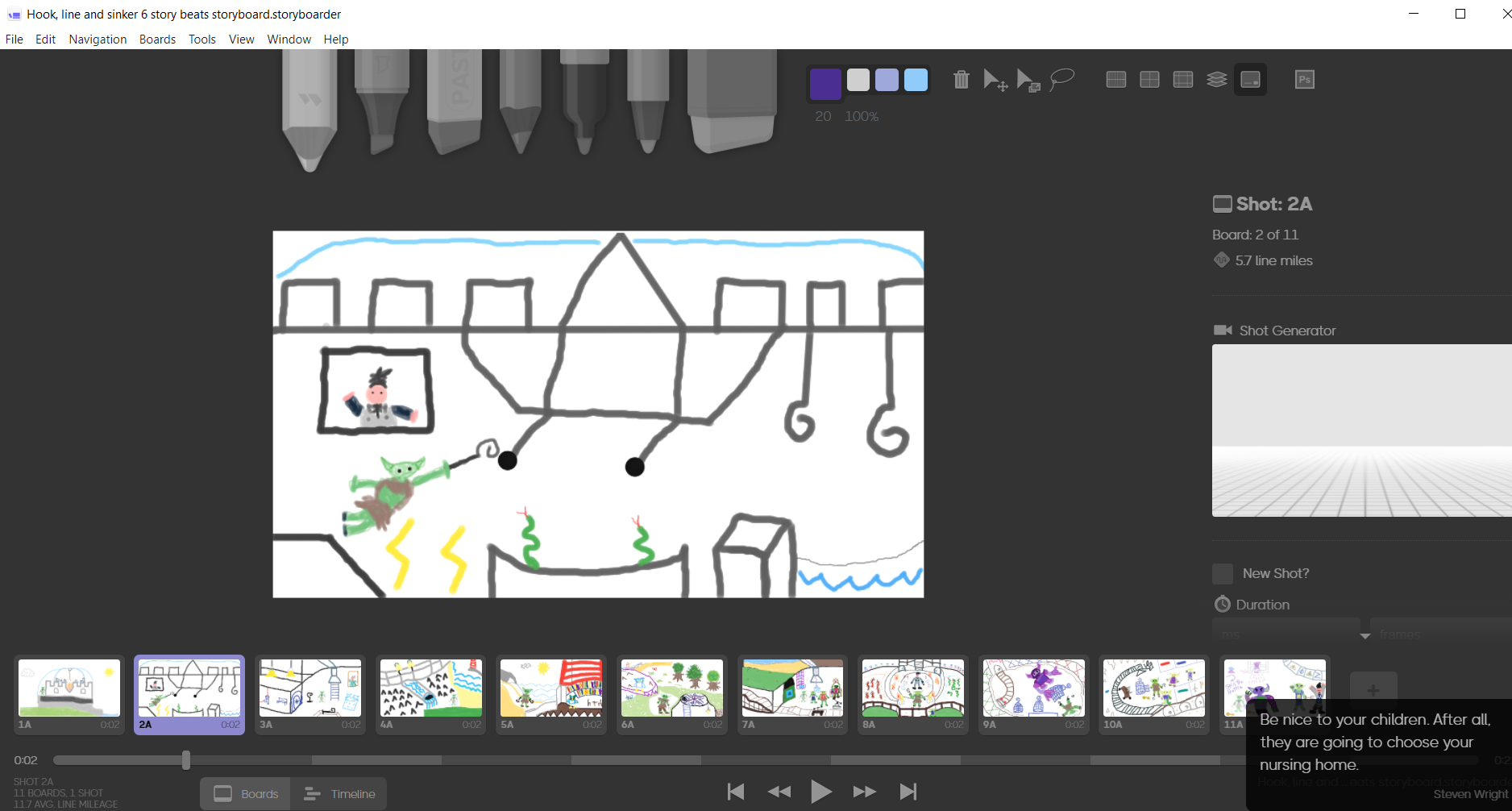Click the Shot Generator label

pos(1287,331)
